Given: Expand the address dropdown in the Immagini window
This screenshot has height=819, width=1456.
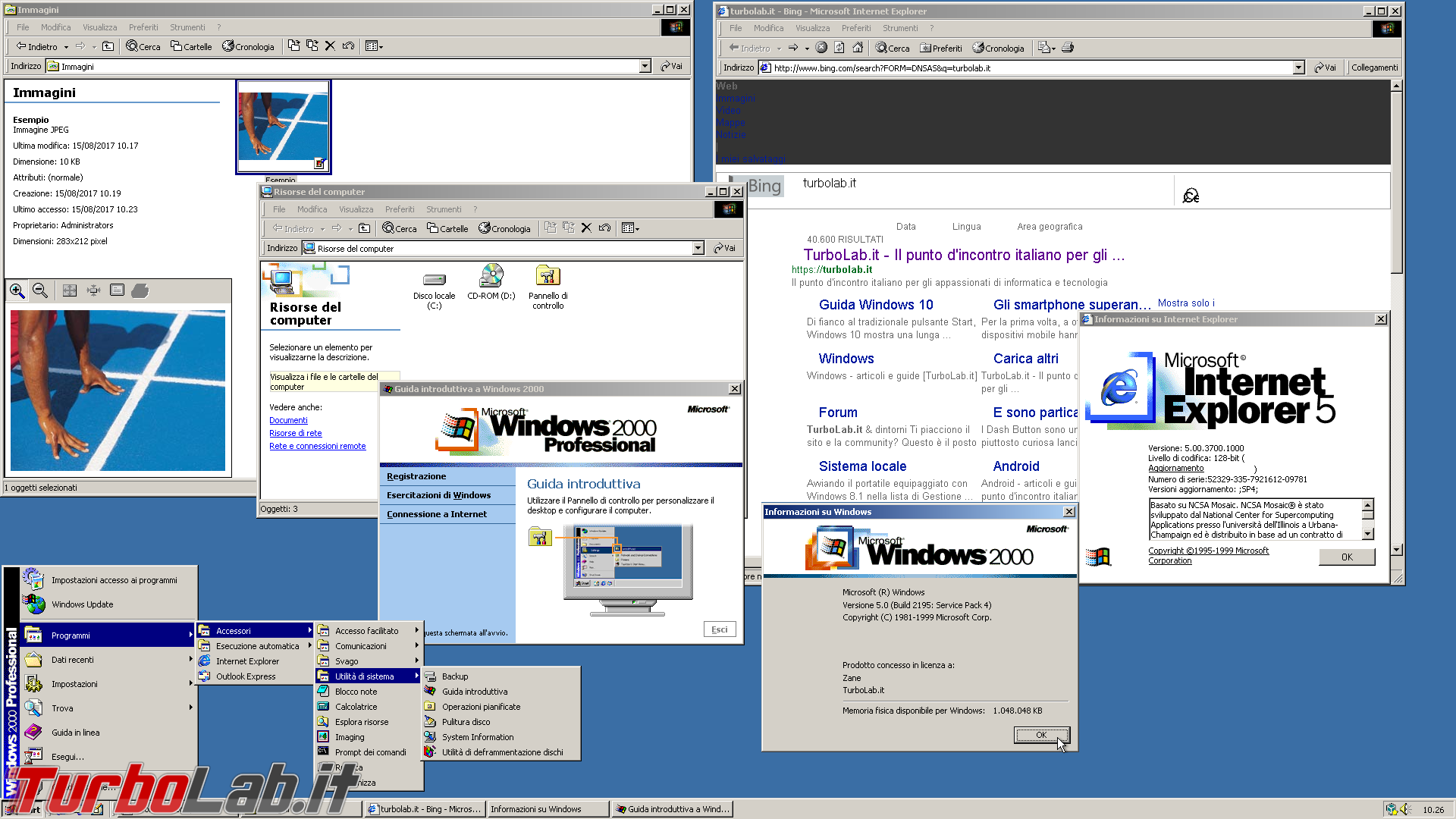Looking at the screenshot, I should pos(645,66).
